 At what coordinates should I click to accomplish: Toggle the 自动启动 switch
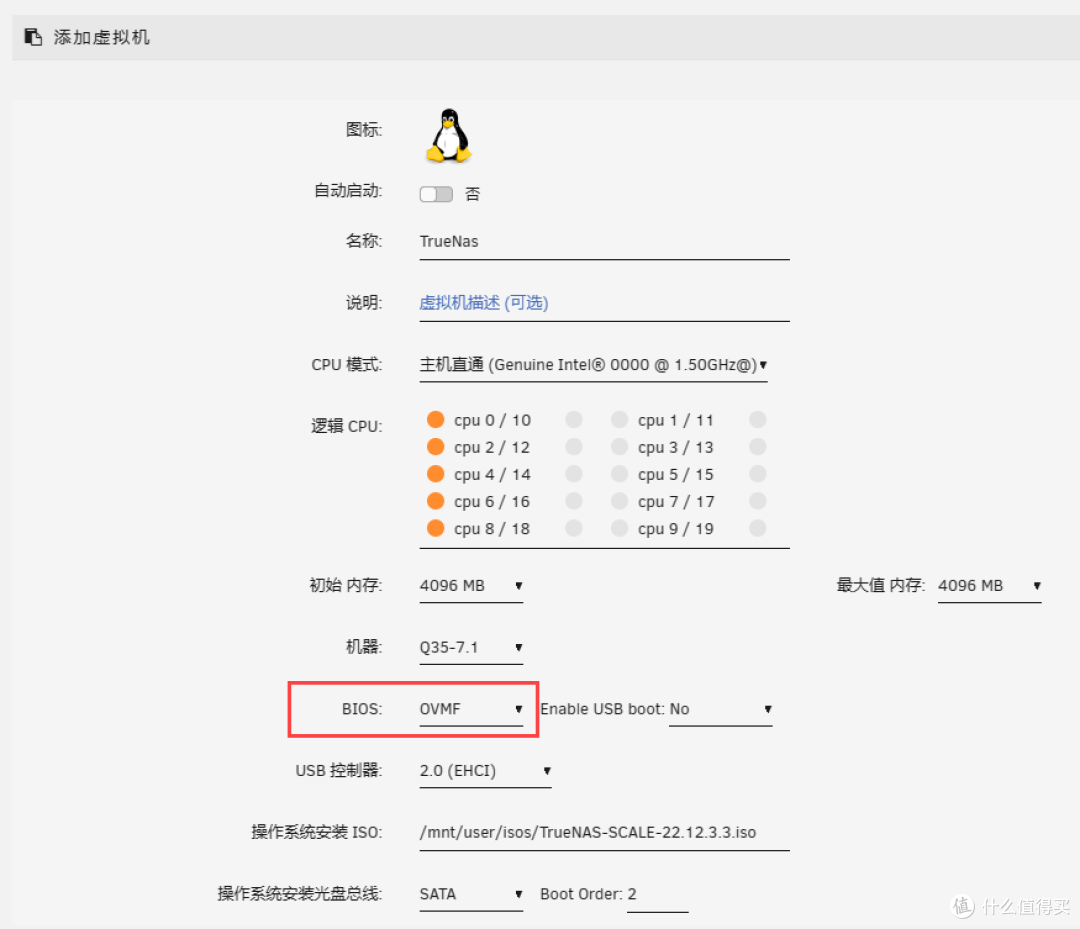click(x=436, y=194)
